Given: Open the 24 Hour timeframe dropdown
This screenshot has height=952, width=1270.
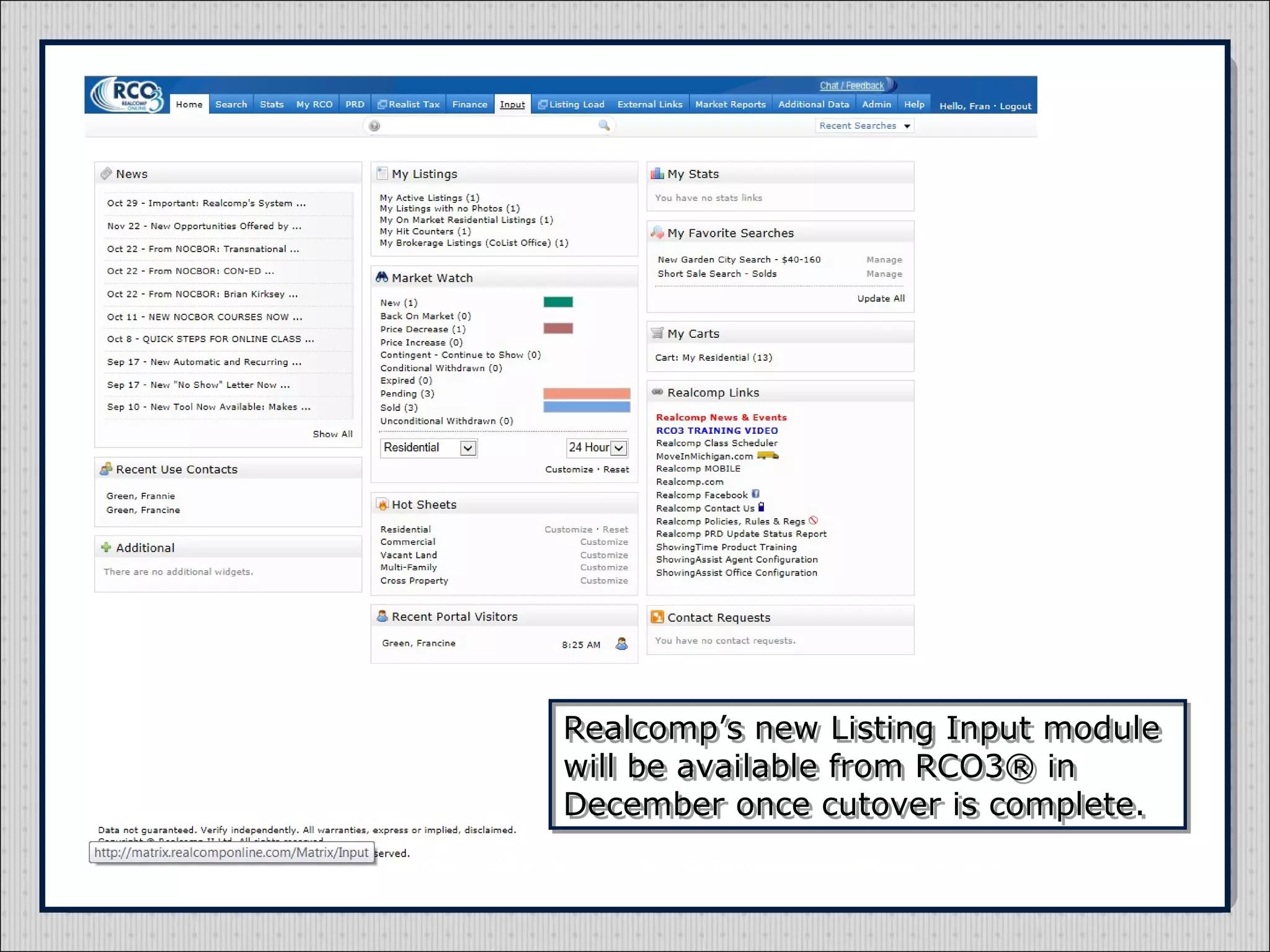Looking at the screenshot, I should click(597, 447).
